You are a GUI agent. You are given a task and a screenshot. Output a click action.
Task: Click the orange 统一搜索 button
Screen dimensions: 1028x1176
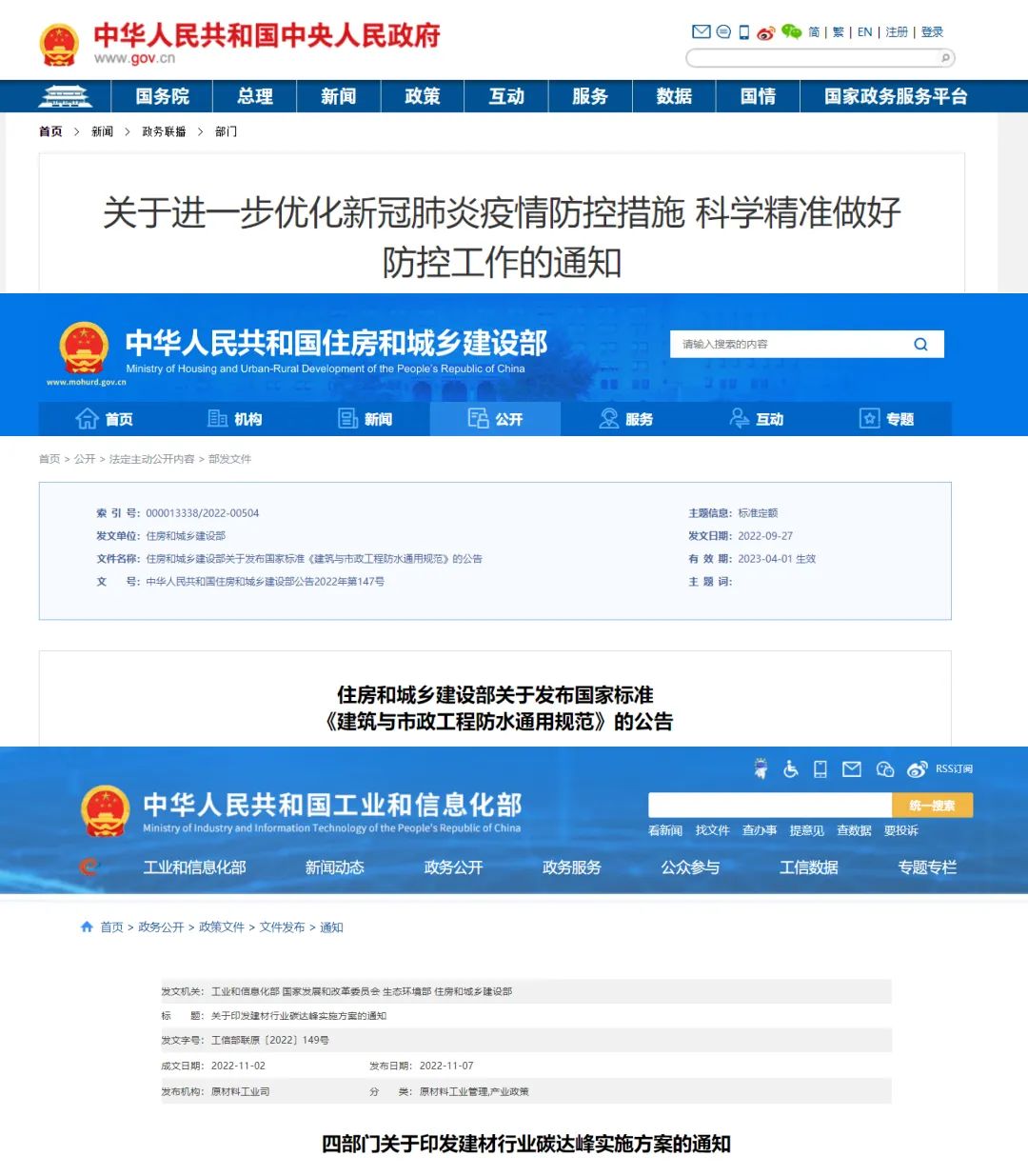tap(932, 805)
